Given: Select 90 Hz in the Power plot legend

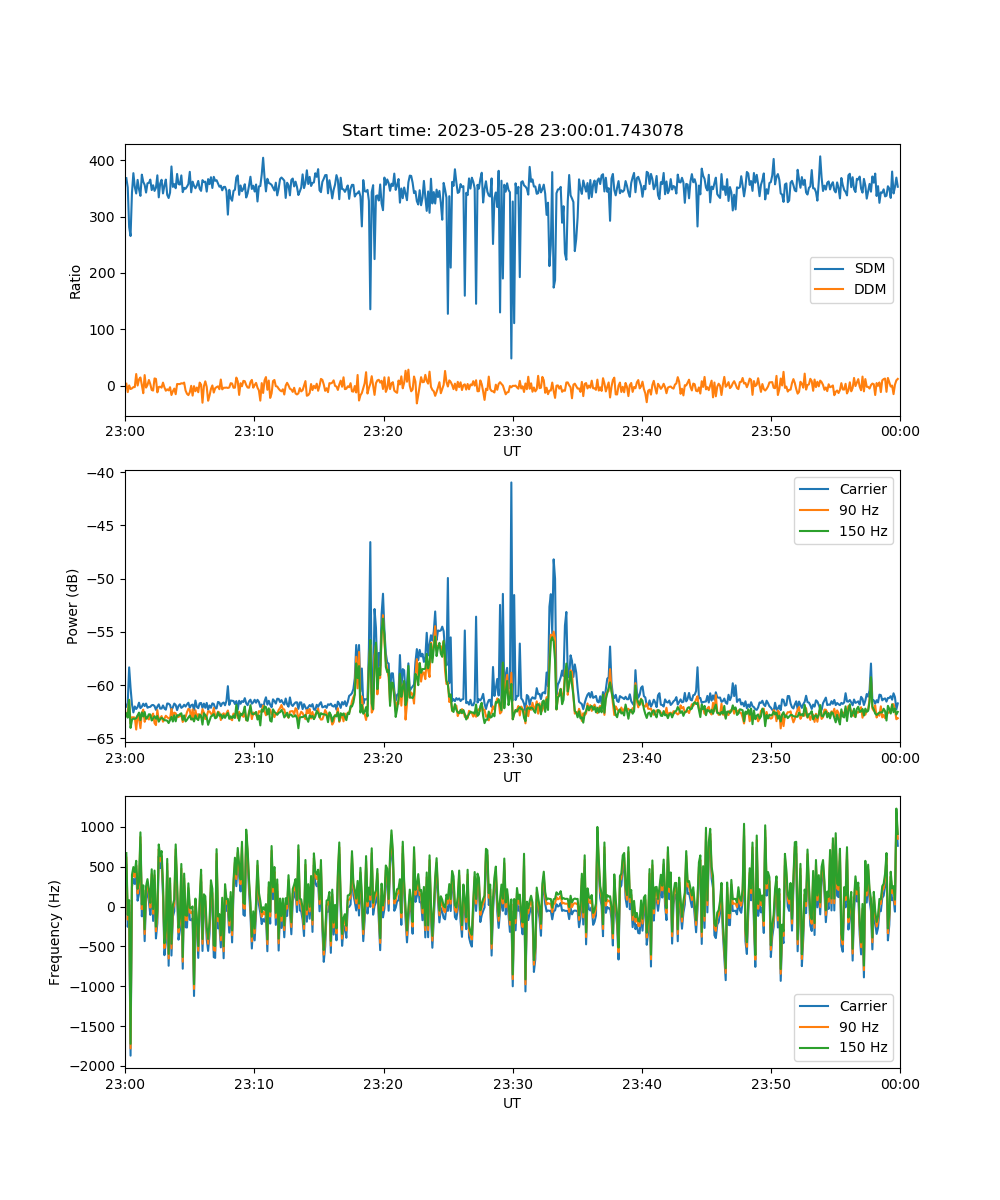Looking at the screenshot, I should [x=859, y=510].
